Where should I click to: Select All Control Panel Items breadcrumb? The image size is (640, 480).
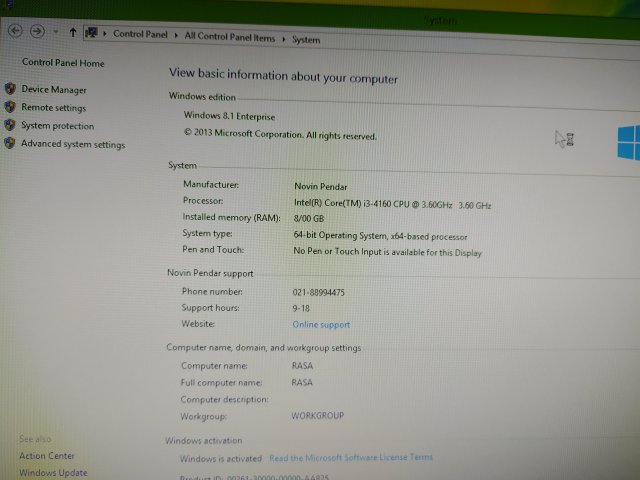click(x=231, y=37)
